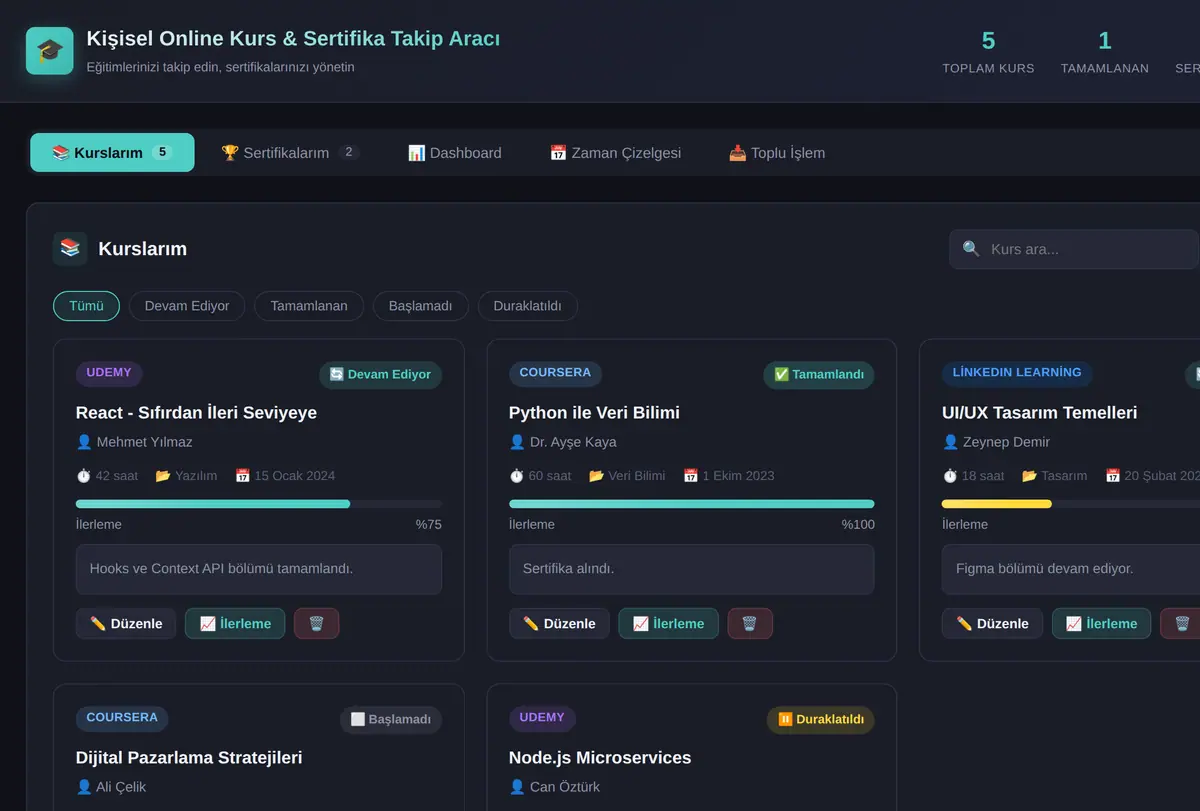Click instructor icon next to Mehmet Yılmaz
This screenshot has width=1200, height=811.
[x=84, y=442]
